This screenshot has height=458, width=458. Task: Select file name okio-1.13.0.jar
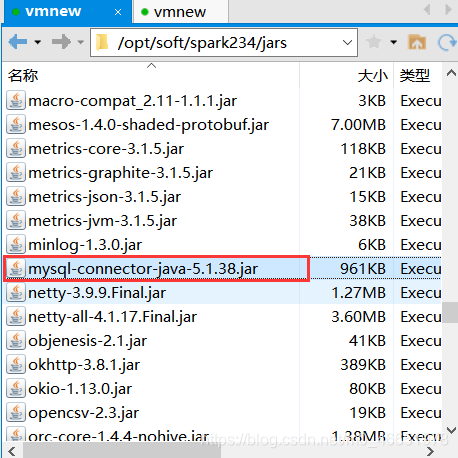[80, 389]
